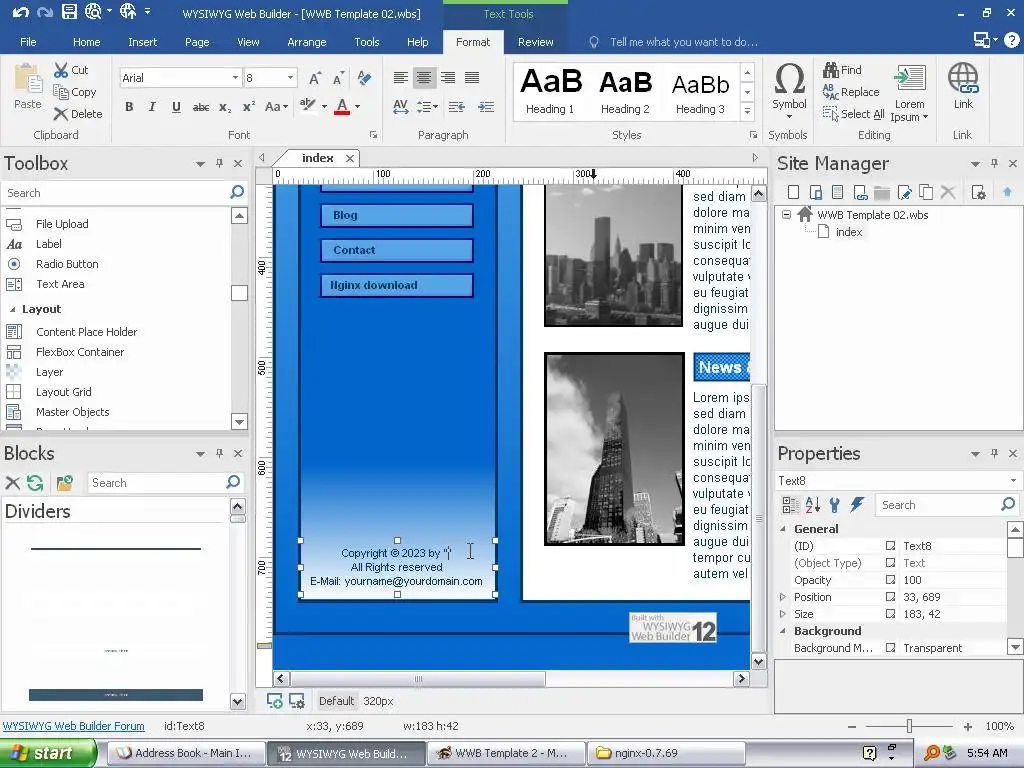
Task: Open the font color dropdown arrow
Action: coord(357,106)
